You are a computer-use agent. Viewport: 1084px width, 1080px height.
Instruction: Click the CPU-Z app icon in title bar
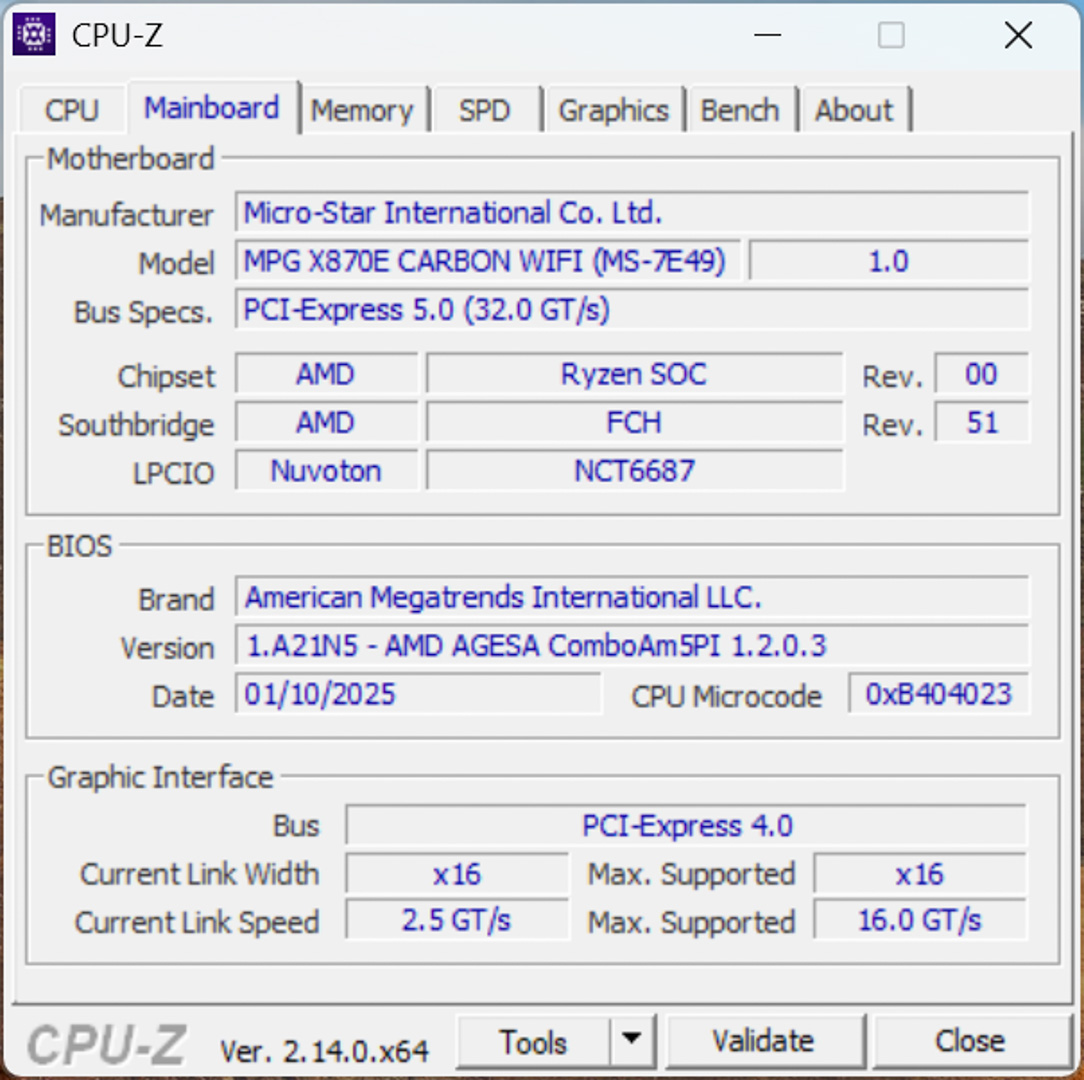coord(34,34)
